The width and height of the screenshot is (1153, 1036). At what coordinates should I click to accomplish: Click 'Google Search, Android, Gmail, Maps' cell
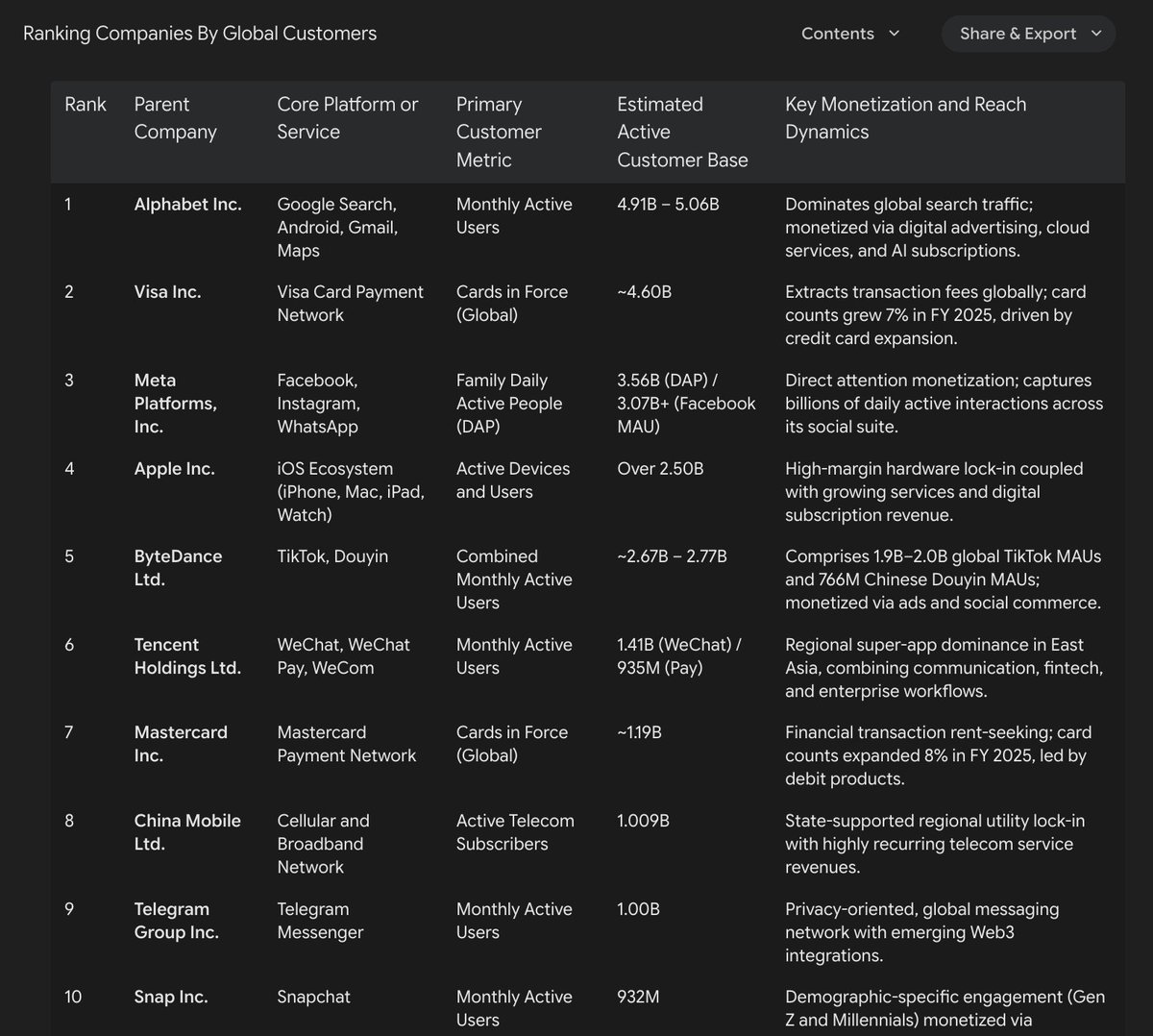coord(337,228)
